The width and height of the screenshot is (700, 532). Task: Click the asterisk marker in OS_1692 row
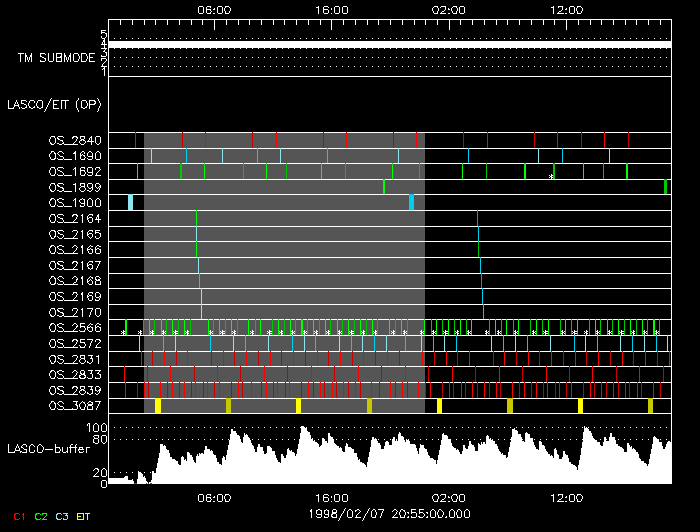click(x=551, y=176)
